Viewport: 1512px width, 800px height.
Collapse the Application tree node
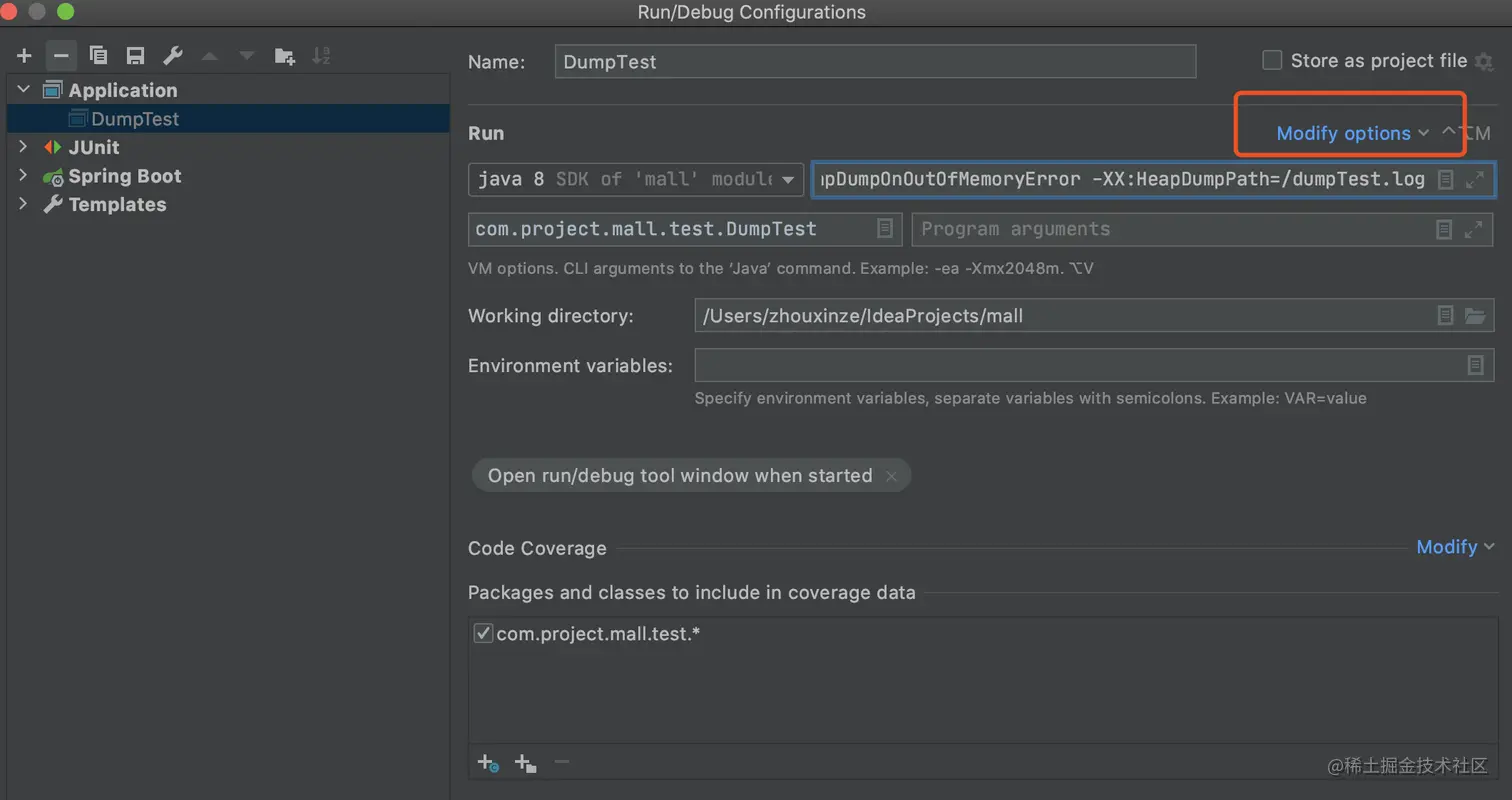24,90
